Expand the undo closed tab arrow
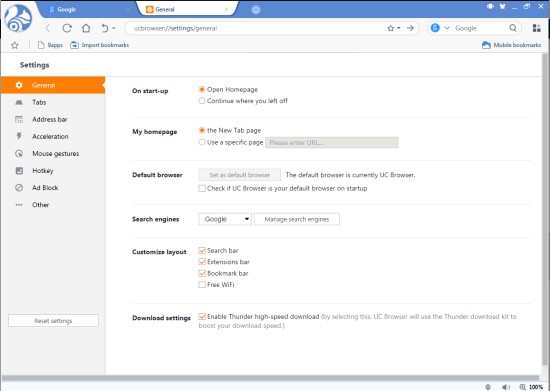 coord(114,28)
